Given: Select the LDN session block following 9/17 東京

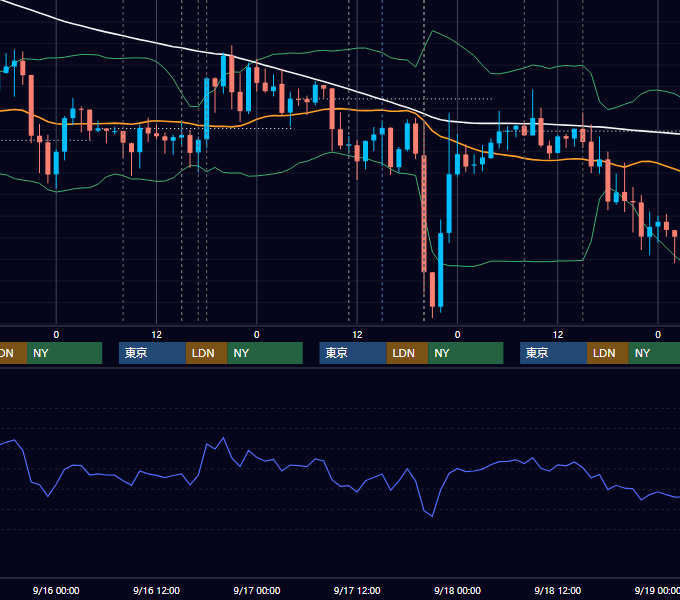Looking at the screenshot, I should pos(407,353).
